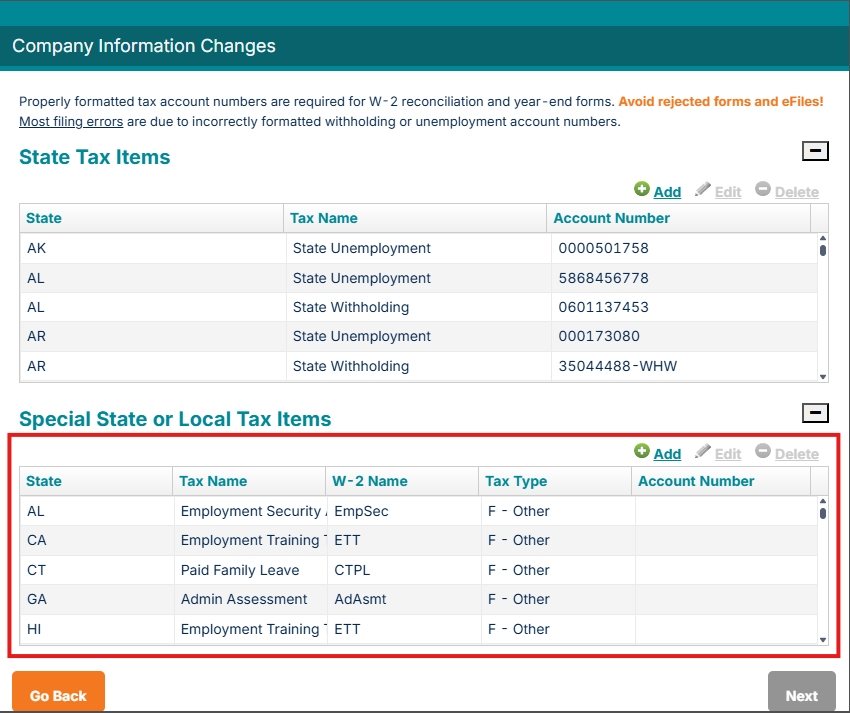Viewport: 850px width, 713px height.
Task: Select the CT state cell
Action: [x=97, y=570]
